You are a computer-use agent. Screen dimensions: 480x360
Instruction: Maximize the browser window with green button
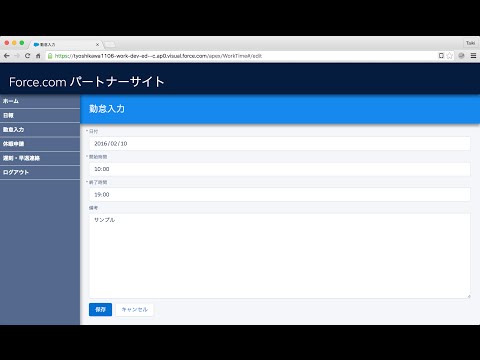click(x=22, y=43)
